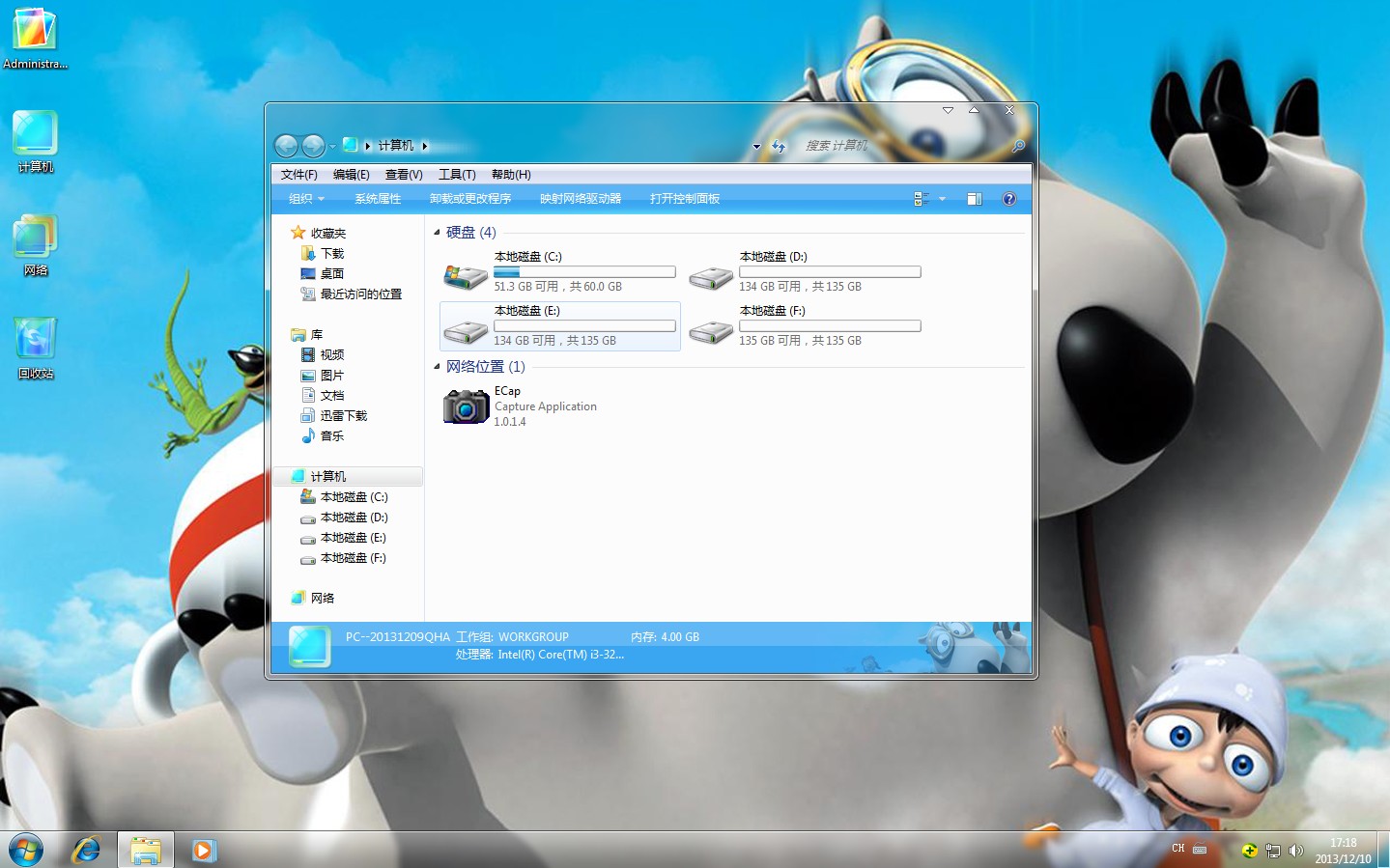1390x868 pixels.
Task: Open the Windows Start menu
Action: coord(26,851)
